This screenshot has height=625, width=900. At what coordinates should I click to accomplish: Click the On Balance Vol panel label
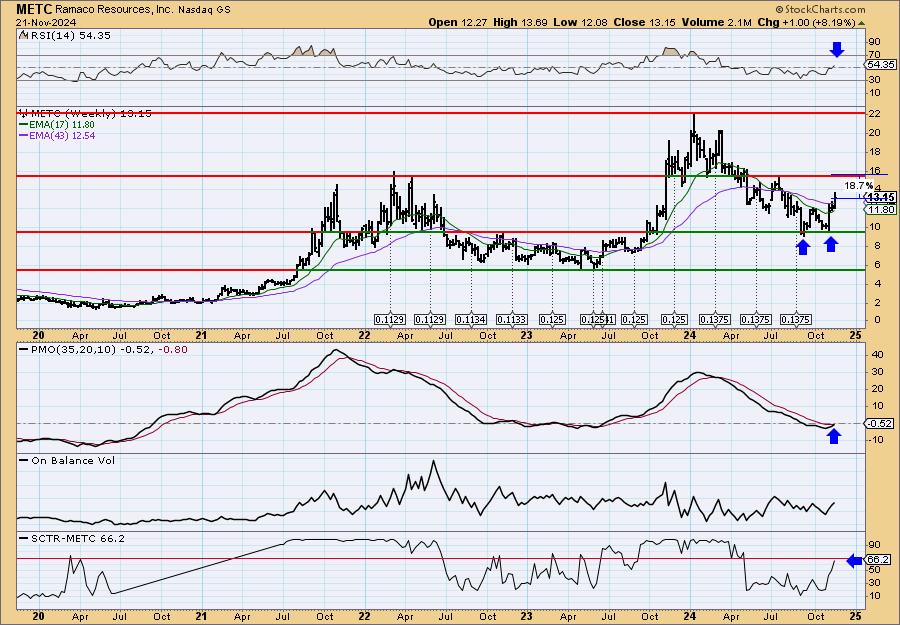68,460
